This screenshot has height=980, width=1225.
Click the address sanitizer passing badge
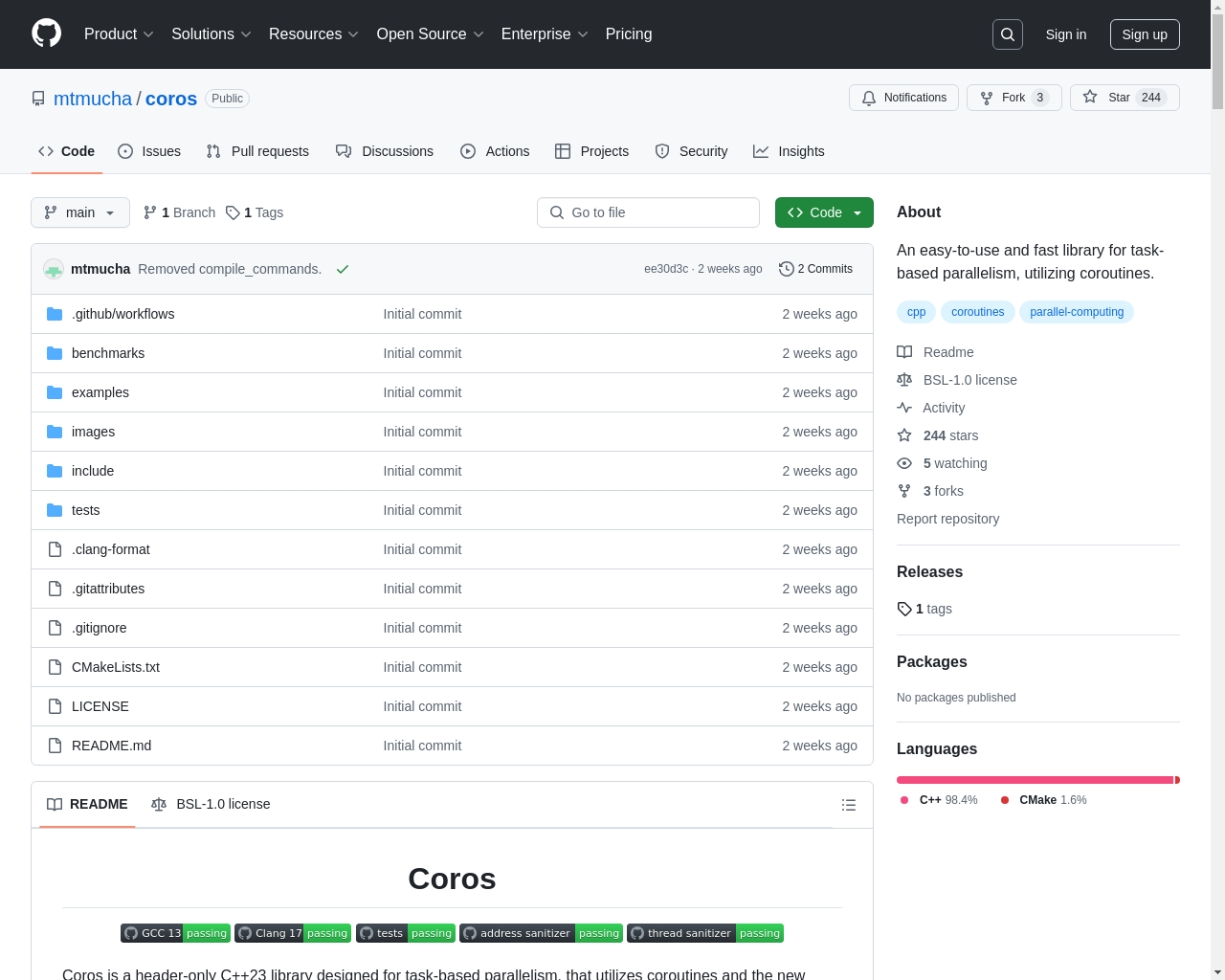point(541,933)
